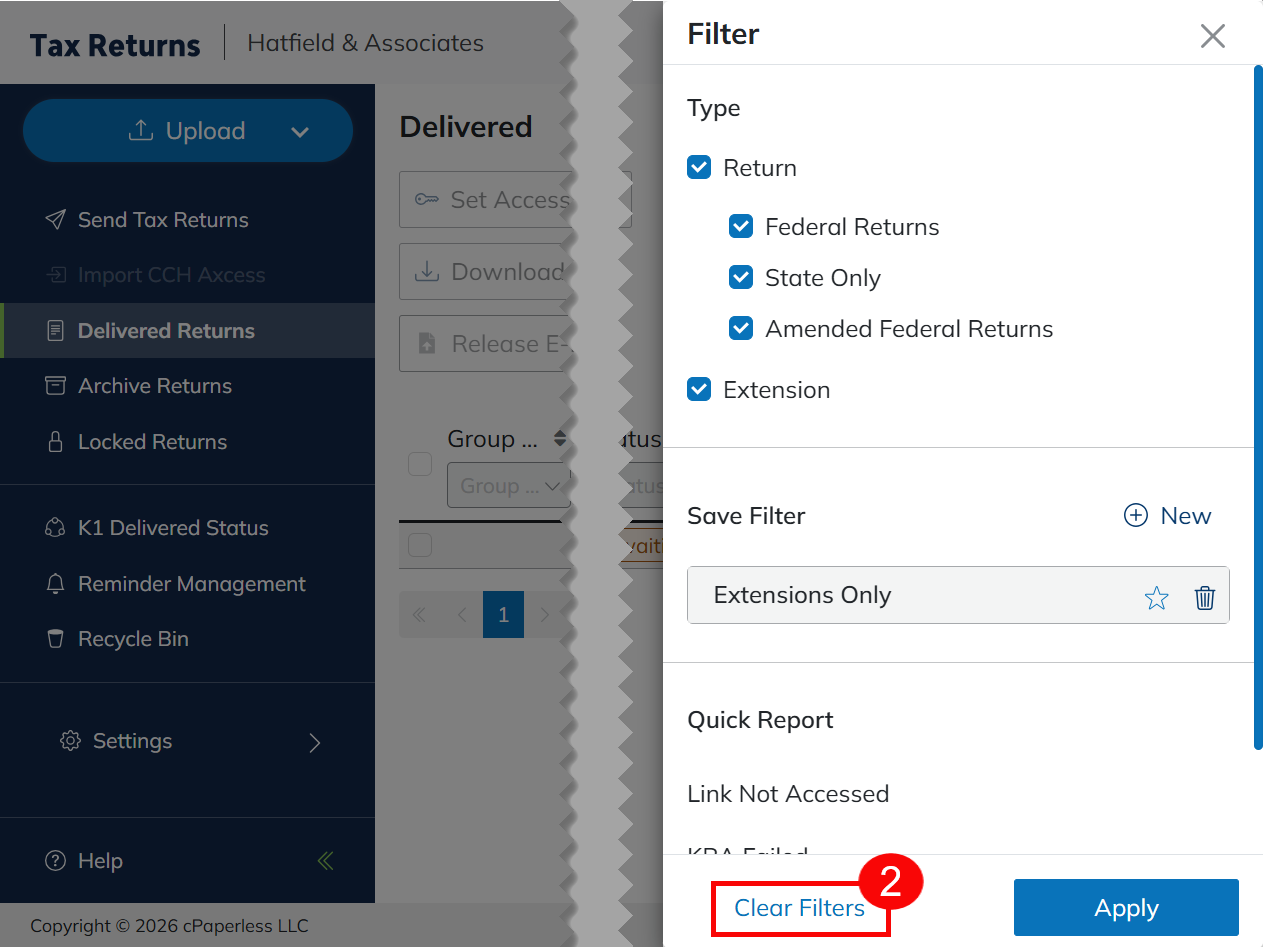Viewport: 1263px width, 947px height.
Task: Click the Clear Filters link
Action: [799, 908]
